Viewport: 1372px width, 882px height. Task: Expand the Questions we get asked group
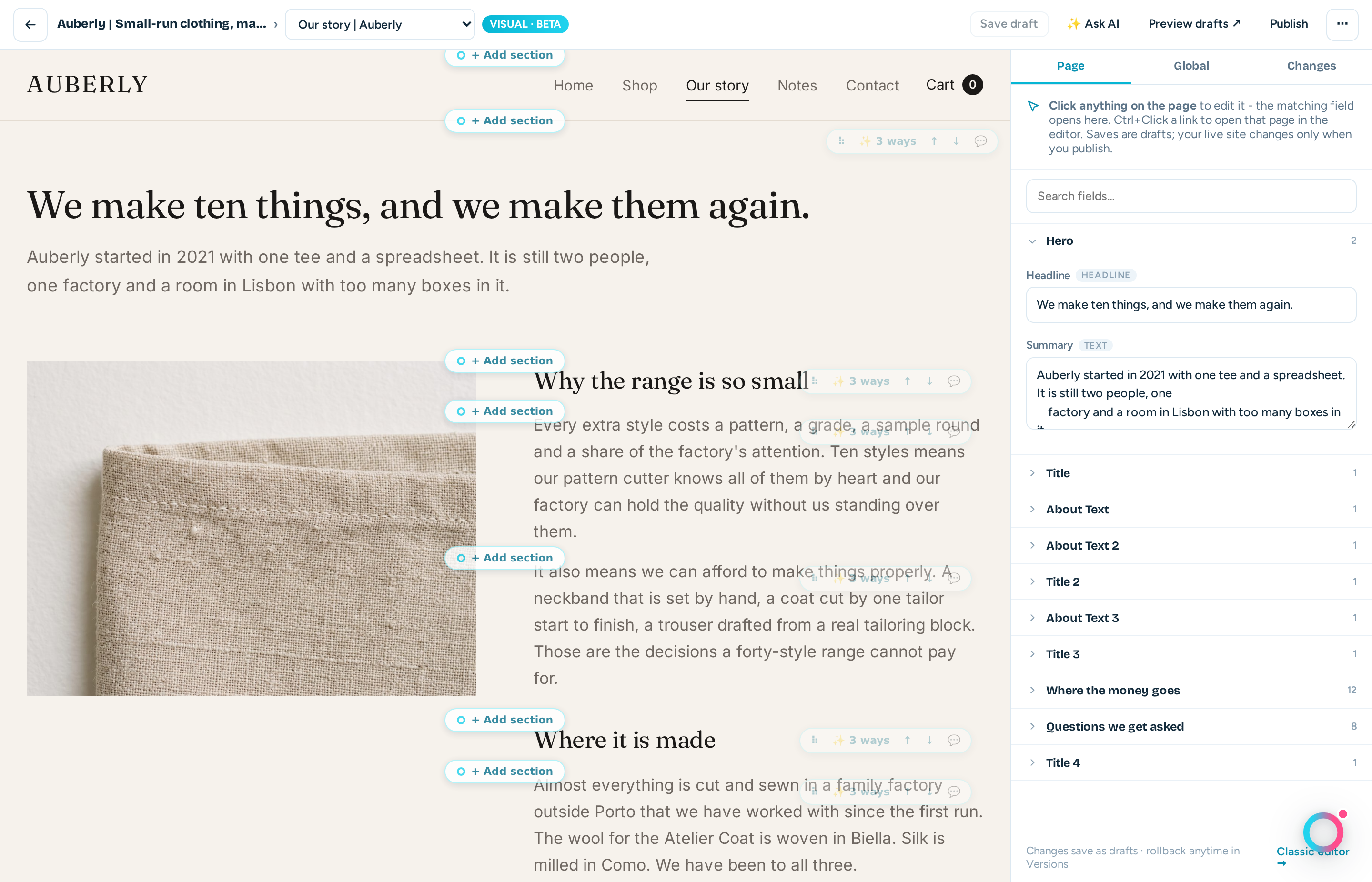tap(1191, 726)
